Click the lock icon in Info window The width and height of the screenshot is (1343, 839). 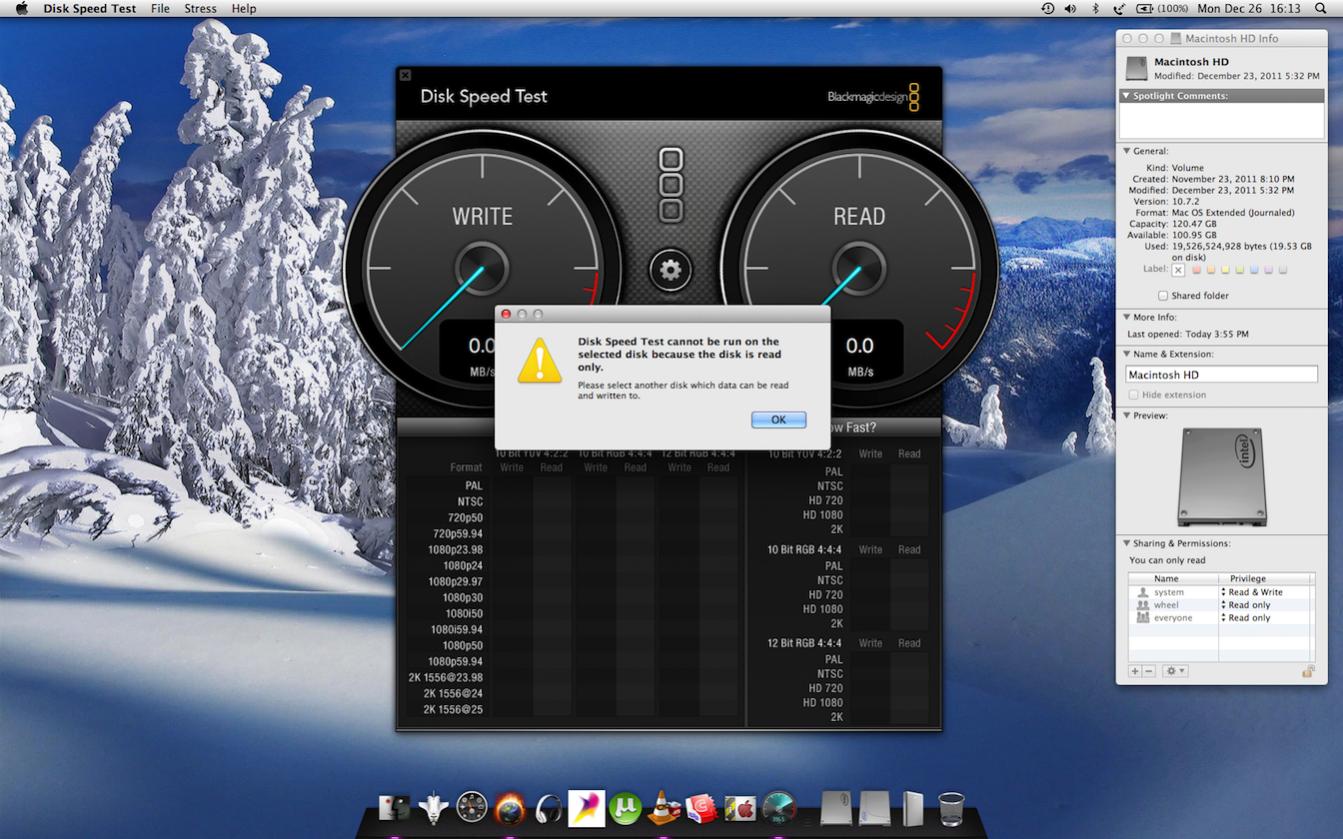pos(1308,671)
